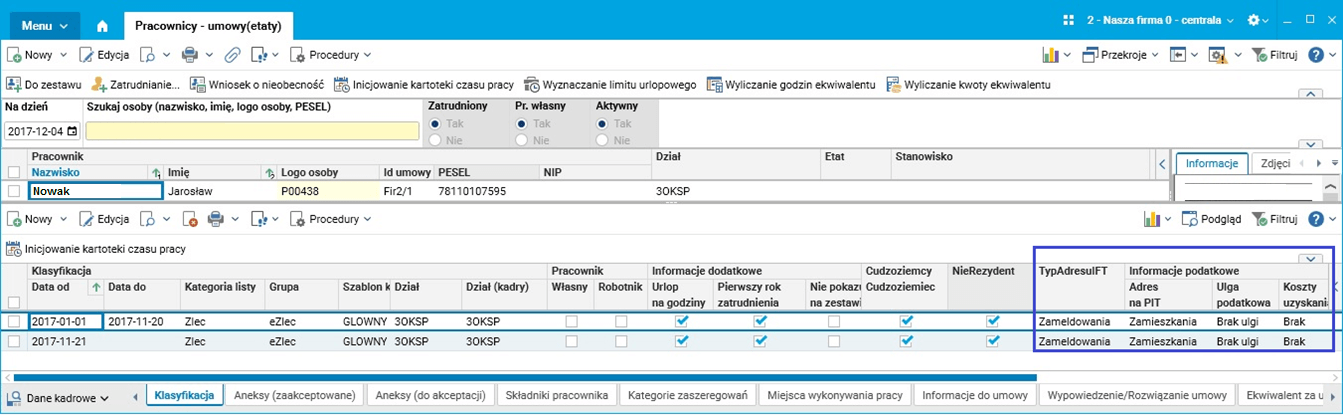Toggle NieRezydent checkbox in 2017-01-01 row
The width and height of the screenshot is (1343, 415).
coord(992,322)
